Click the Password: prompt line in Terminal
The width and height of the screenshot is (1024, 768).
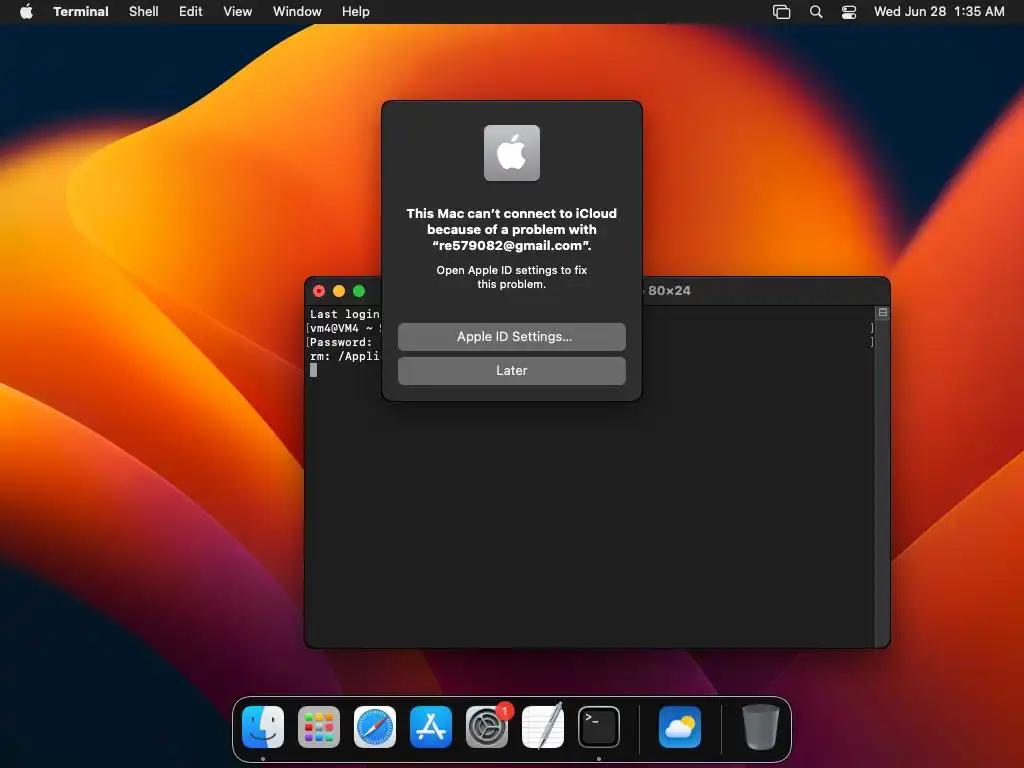click(340, 342)
